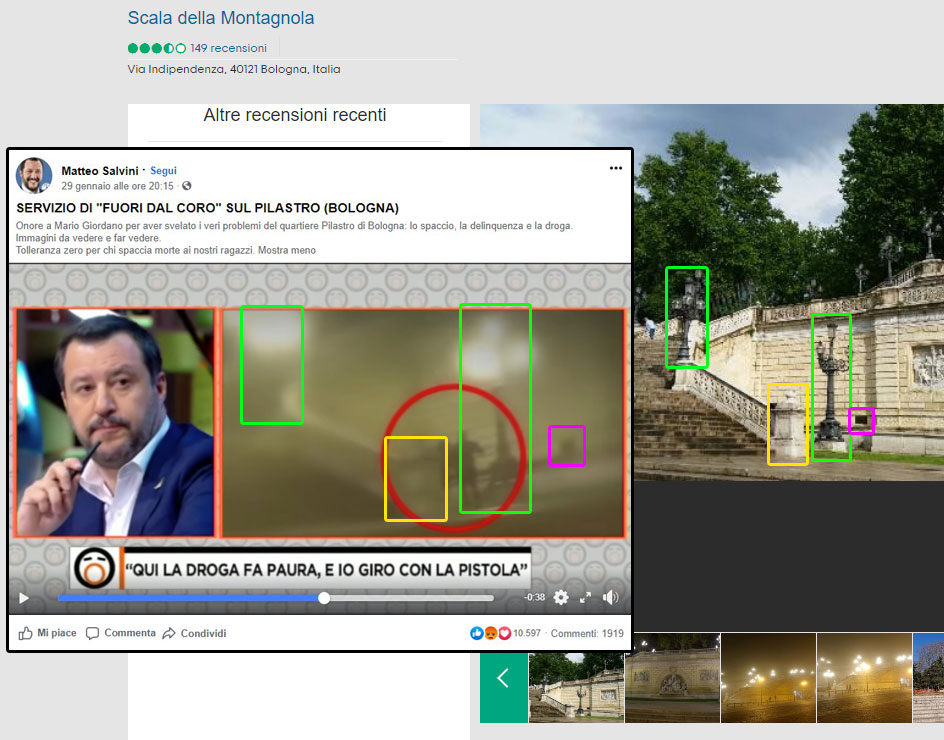
Task: Select third night-time lights thumbnail
Action: [768, 677]
